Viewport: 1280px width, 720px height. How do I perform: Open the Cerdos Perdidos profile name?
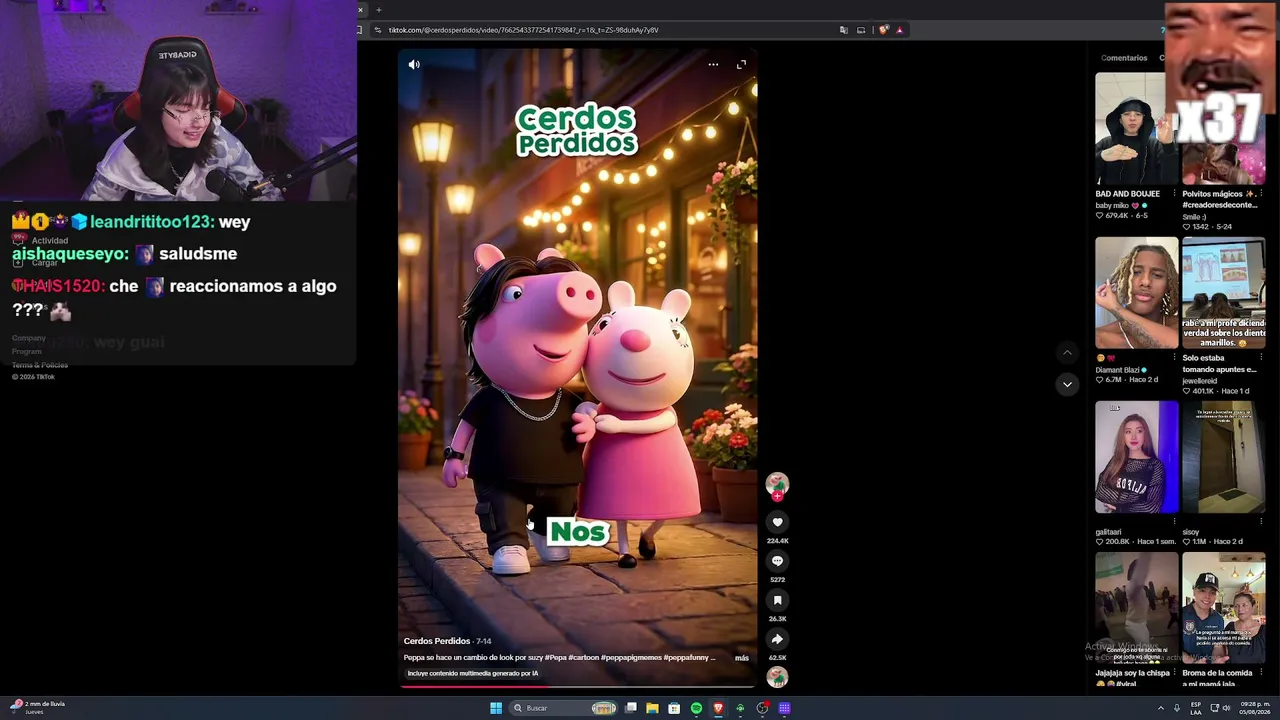pyautogui.click(x=437, y=641)
